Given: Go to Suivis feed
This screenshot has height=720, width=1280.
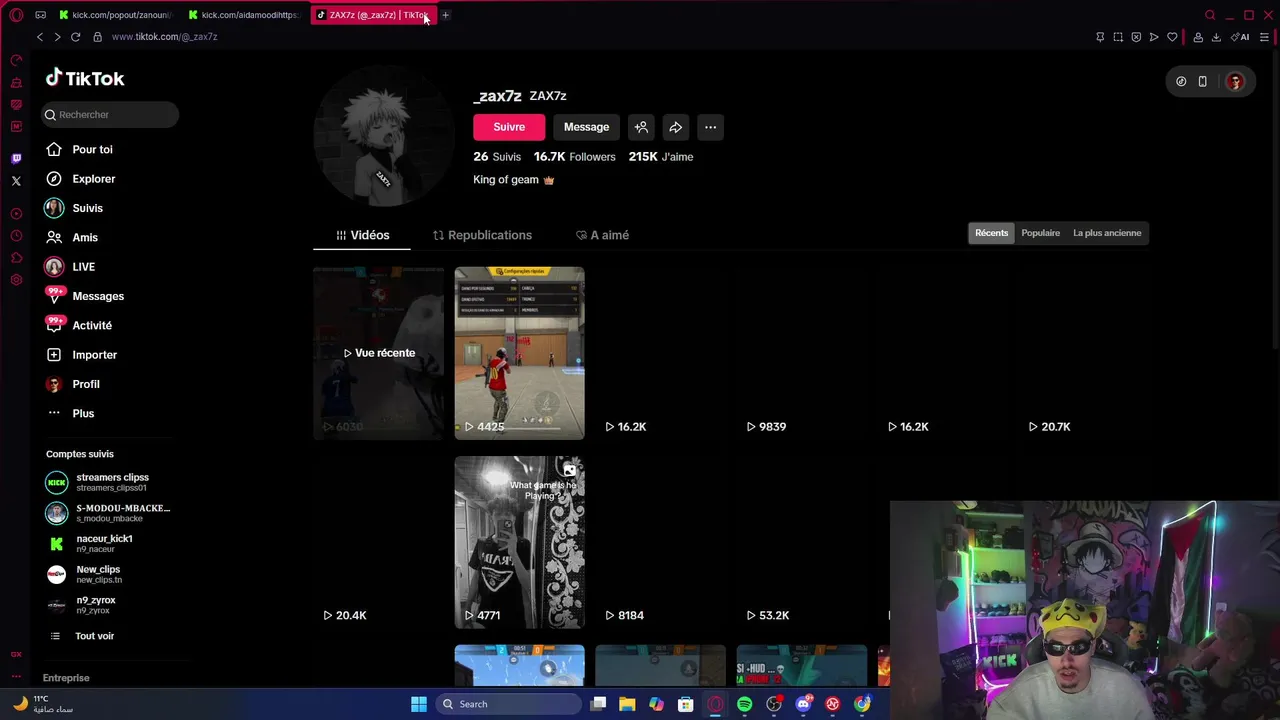Looking at the screenshot, I should pyautogui.click(x=87, y=208).
